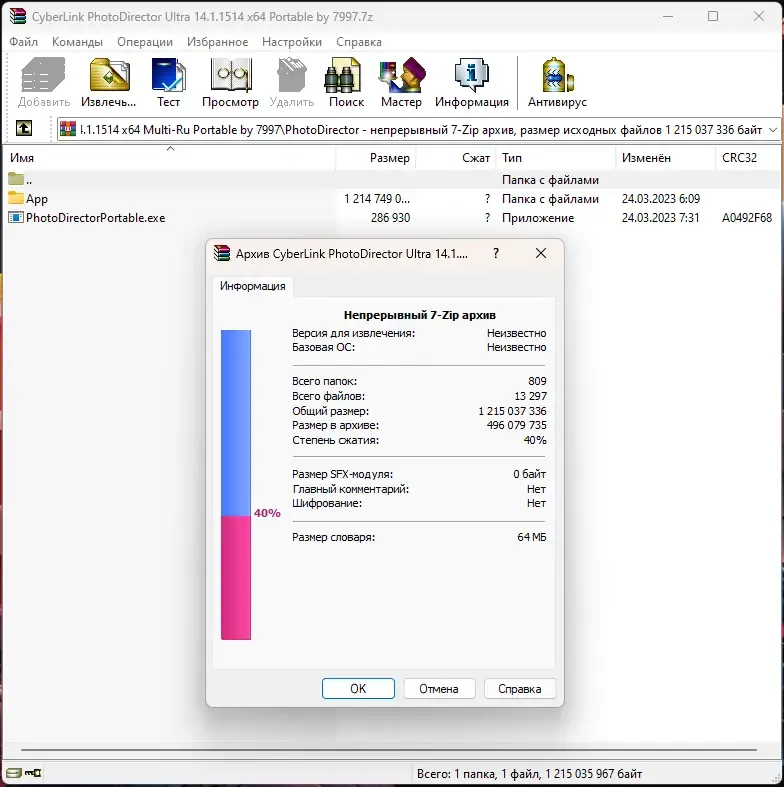The width and height of the screenshot is (784, 787).
Task: Click the Общий размер value 1 215 037 336
Action: [512, 411]
